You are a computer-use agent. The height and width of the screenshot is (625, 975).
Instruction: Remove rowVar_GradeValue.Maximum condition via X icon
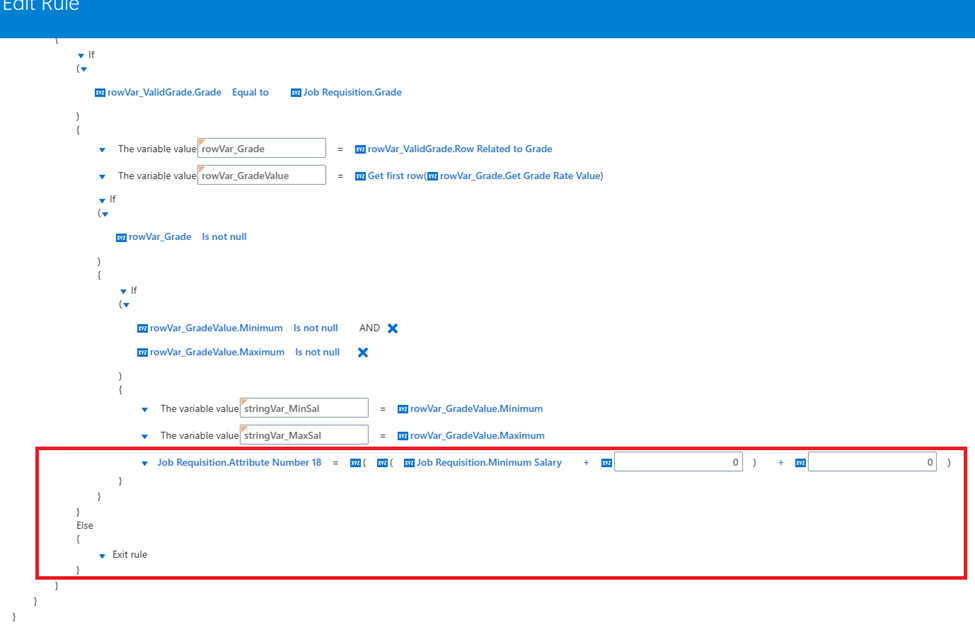coord(362,352)
